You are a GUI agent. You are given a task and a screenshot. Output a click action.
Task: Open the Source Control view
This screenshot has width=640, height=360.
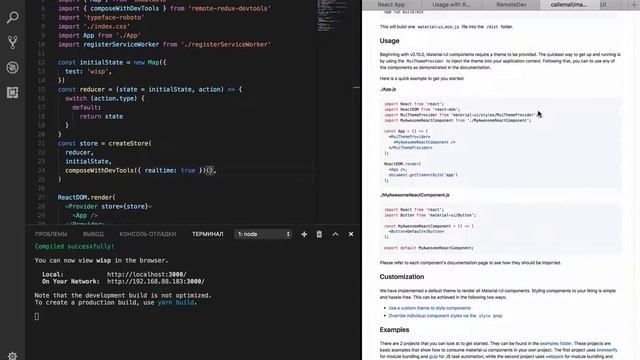pos(13,42)
